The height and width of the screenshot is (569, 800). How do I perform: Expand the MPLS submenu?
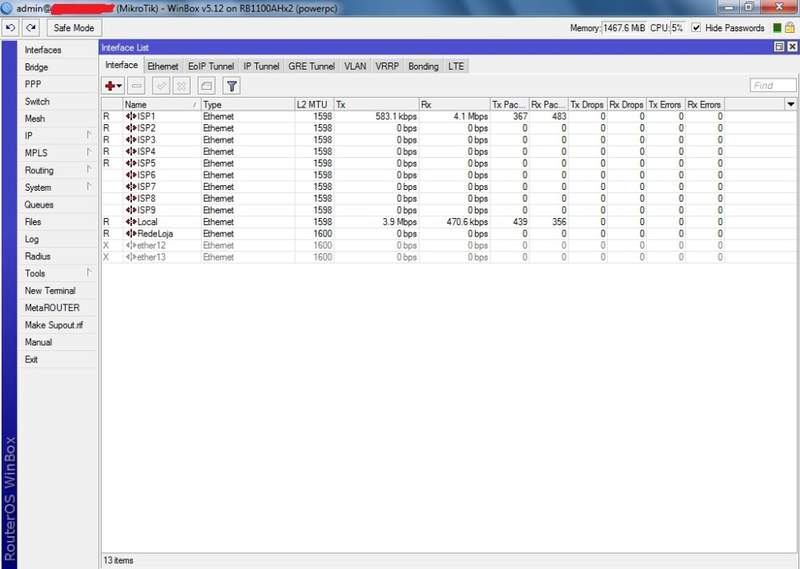coord(57,153)
